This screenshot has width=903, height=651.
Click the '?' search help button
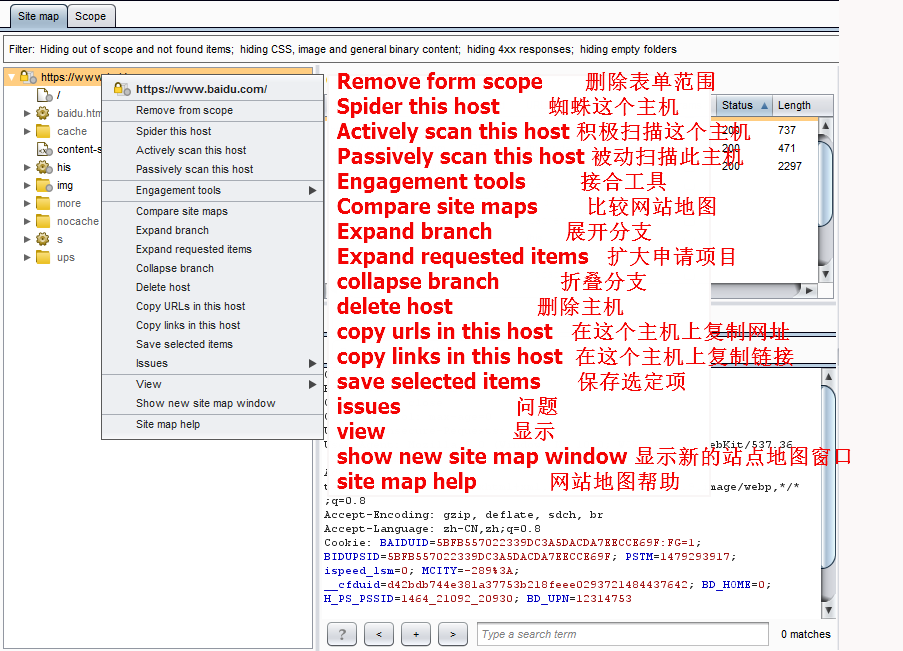(x=342, y=634)
